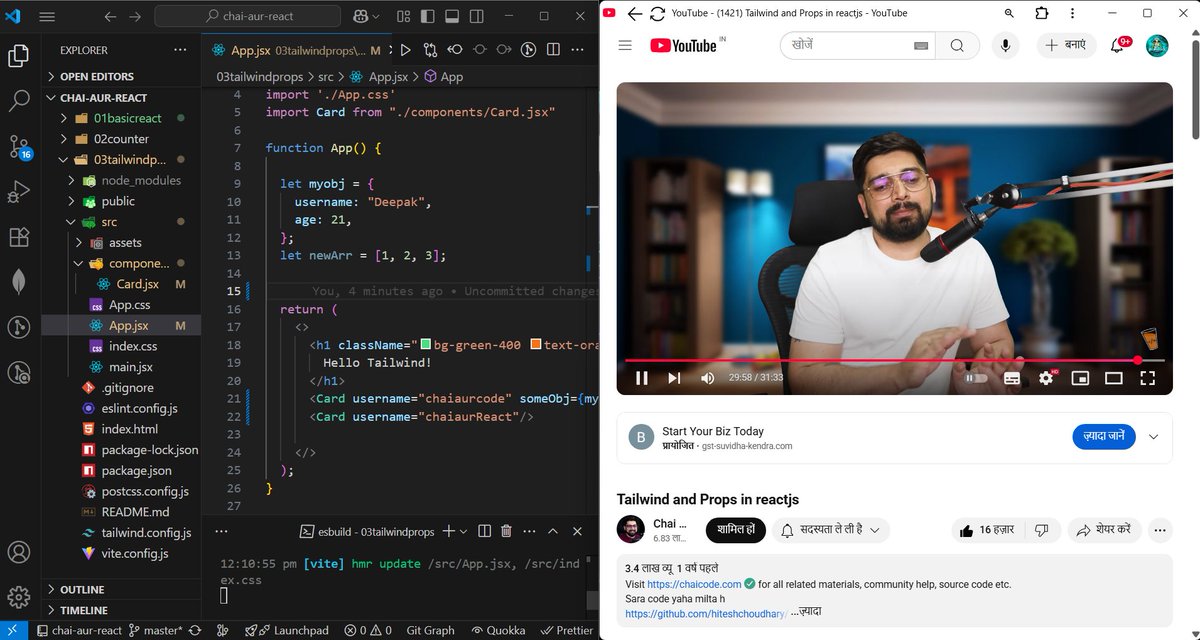This screenshot has width=1200, height=640.
Task: Select the App.jsx editor tab
Action: pyautogui.click(x=295, y=50)
